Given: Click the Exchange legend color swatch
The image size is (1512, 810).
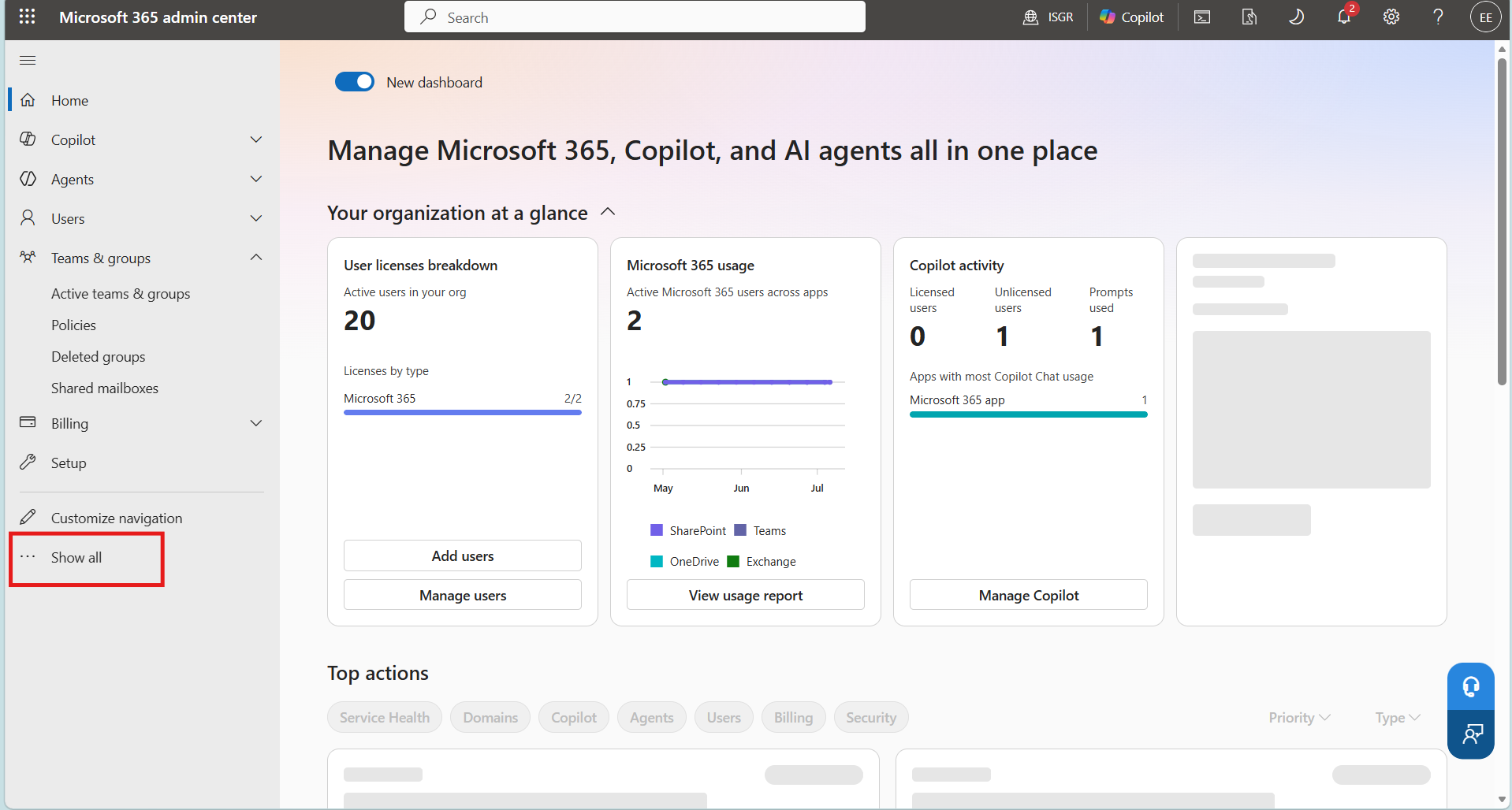Looking at the screenshot, I should point(733,561).
